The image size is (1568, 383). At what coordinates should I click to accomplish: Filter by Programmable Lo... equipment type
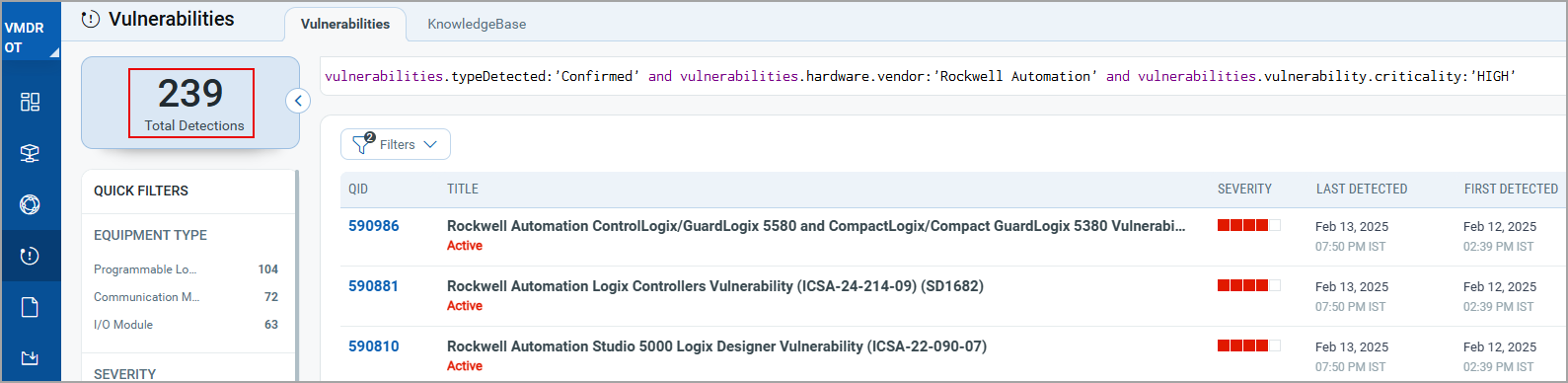point(145,269)
